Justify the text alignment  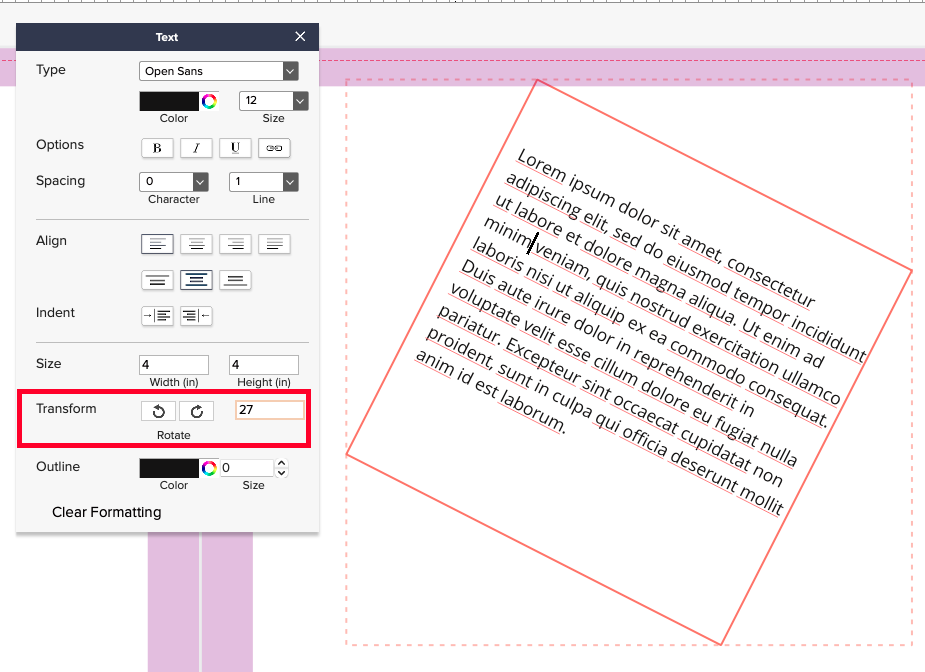tap(274, 244)
